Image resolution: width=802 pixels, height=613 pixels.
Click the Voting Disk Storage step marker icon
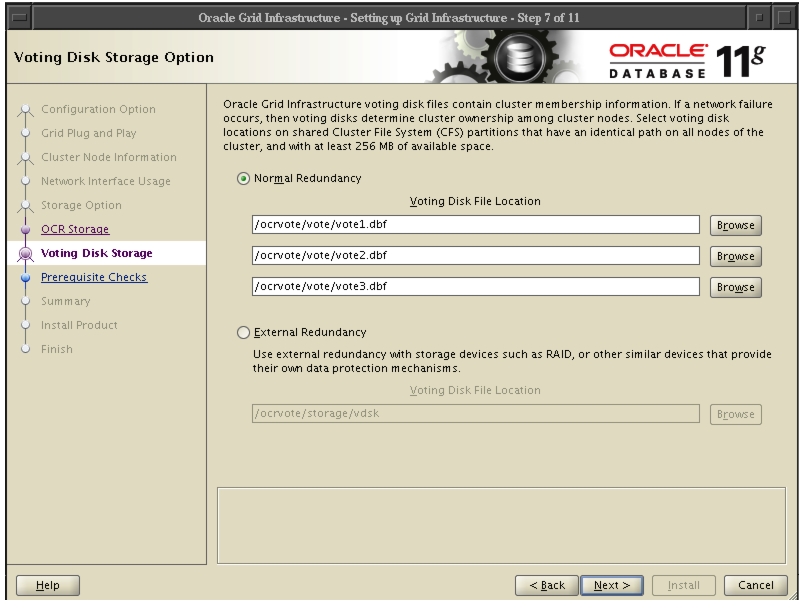26,253
